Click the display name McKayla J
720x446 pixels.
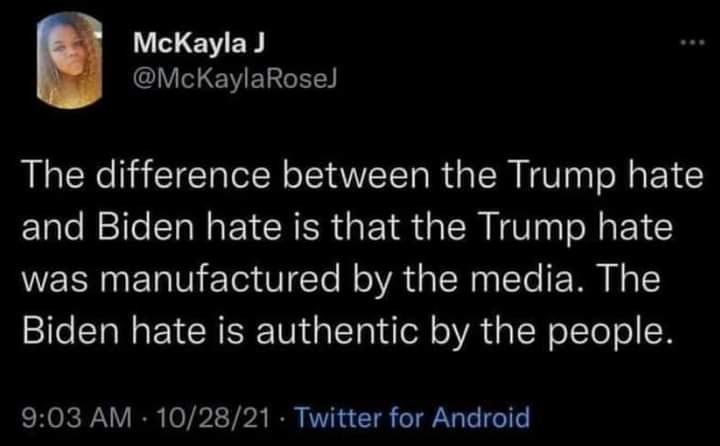199,45
